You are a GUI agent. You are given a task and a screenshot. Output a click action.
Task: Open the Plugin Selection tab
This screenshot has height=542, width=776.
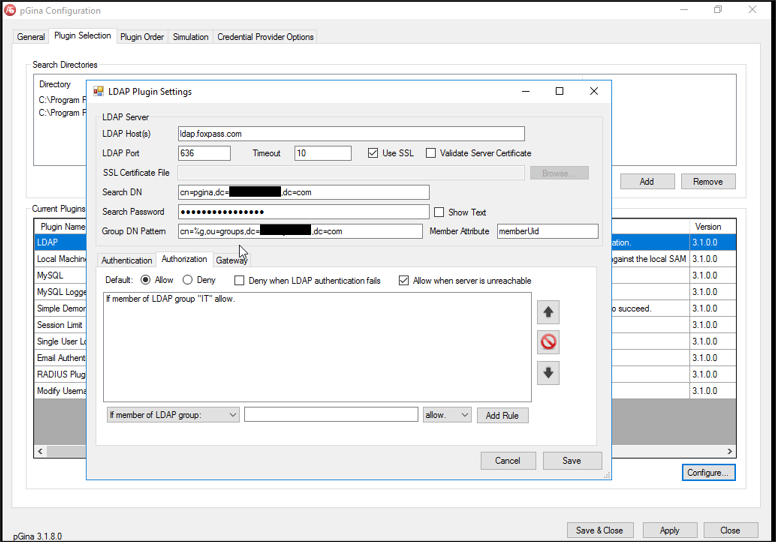tap(83, 36)
